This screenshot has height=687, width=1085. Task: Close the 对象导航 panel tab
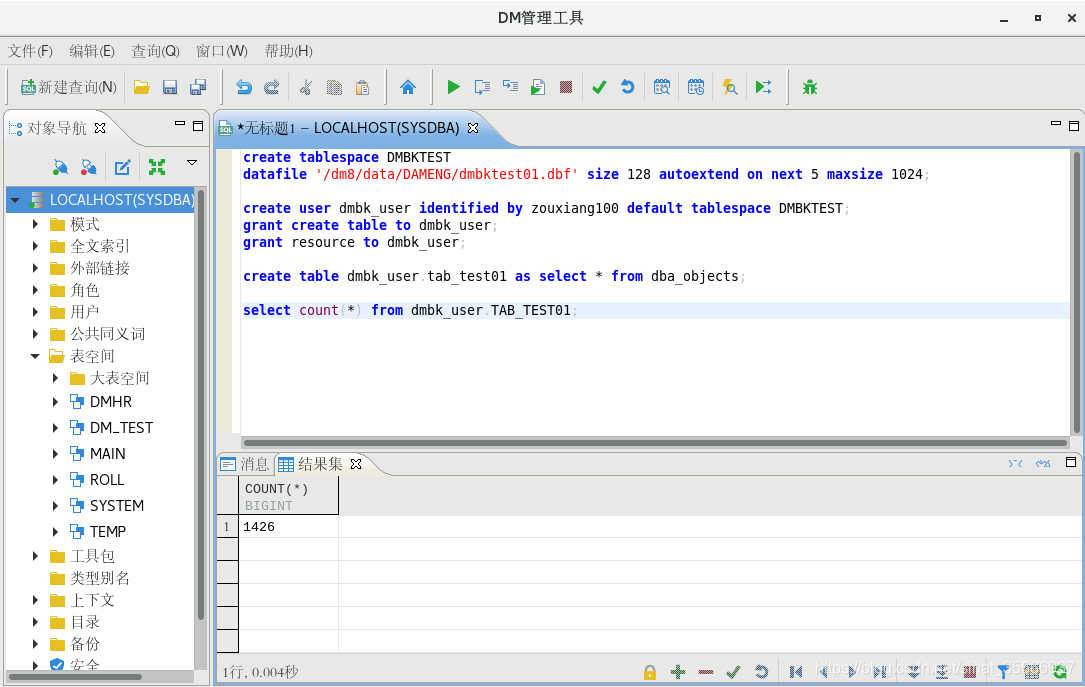click(100, 128)
